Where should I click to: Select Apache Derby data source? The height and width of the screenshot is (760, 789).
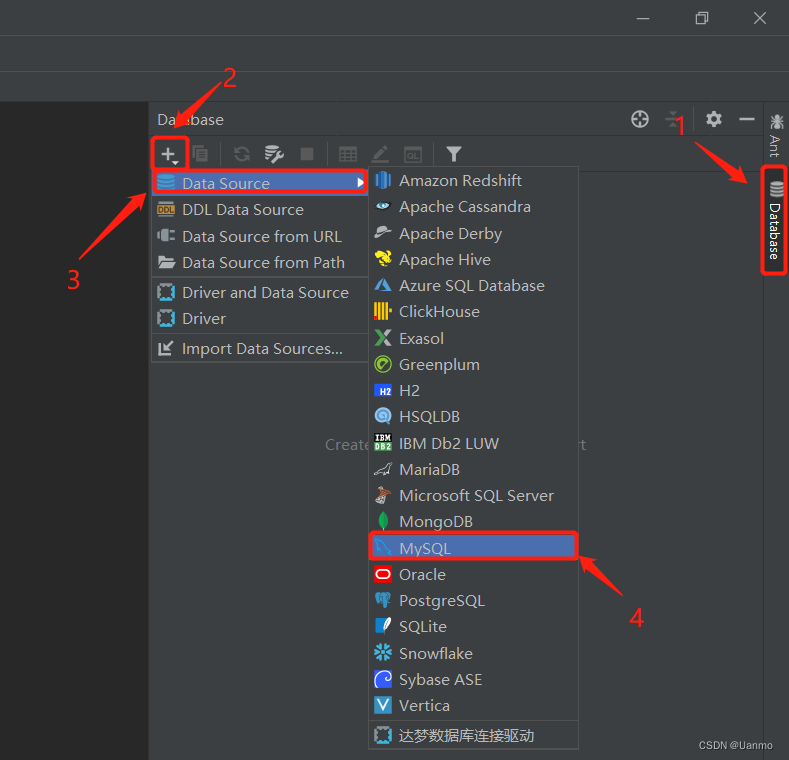[474, 233]
